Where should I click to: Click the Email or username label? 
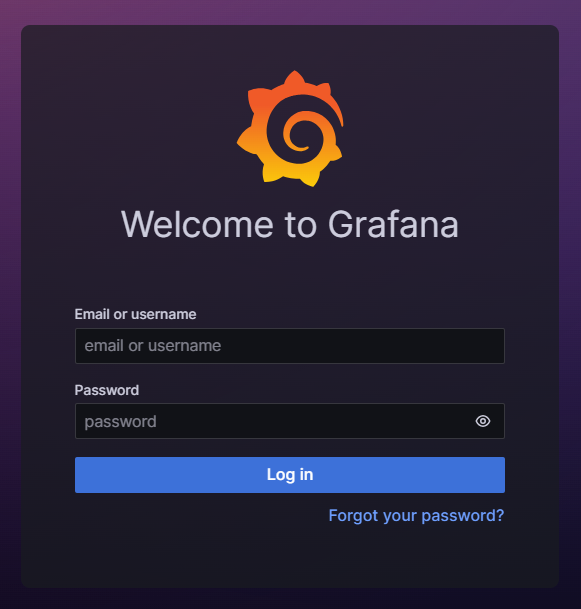pyautogui.click(x=135, y=314)
